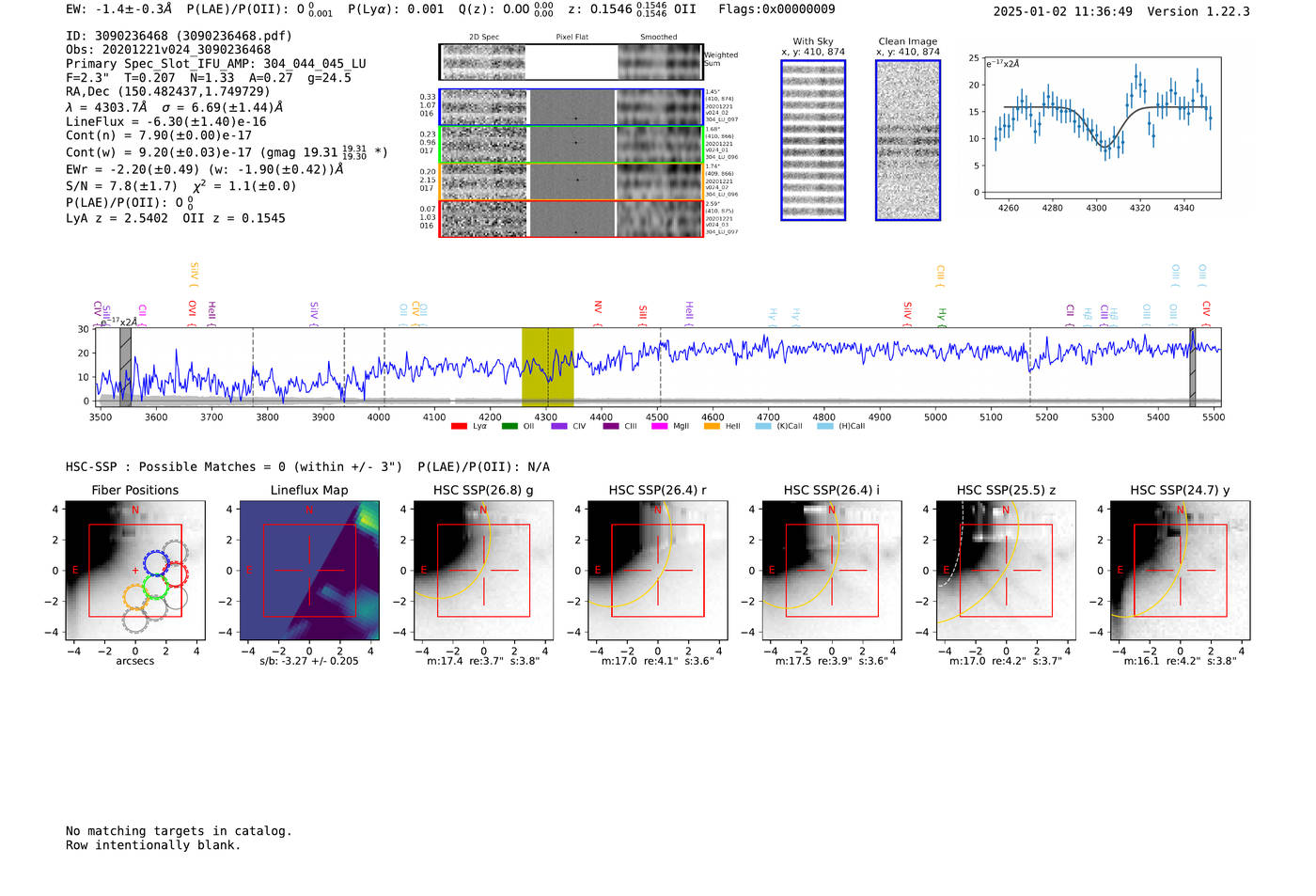Click the Row intentionally blank text
Viewport: 1316px width, 896px height.
[153, 845]
